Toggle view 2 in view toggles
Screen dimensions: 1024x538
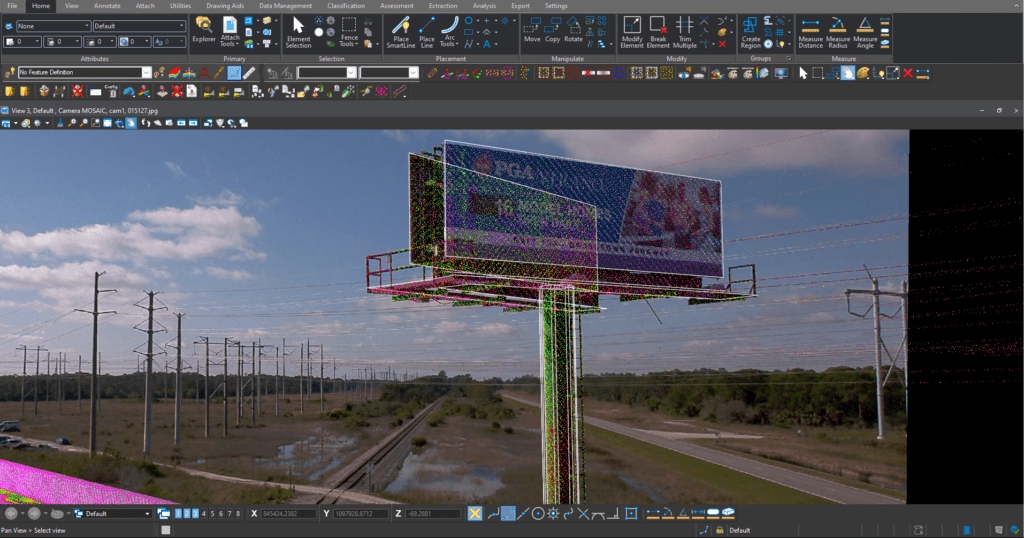point(187,514)
